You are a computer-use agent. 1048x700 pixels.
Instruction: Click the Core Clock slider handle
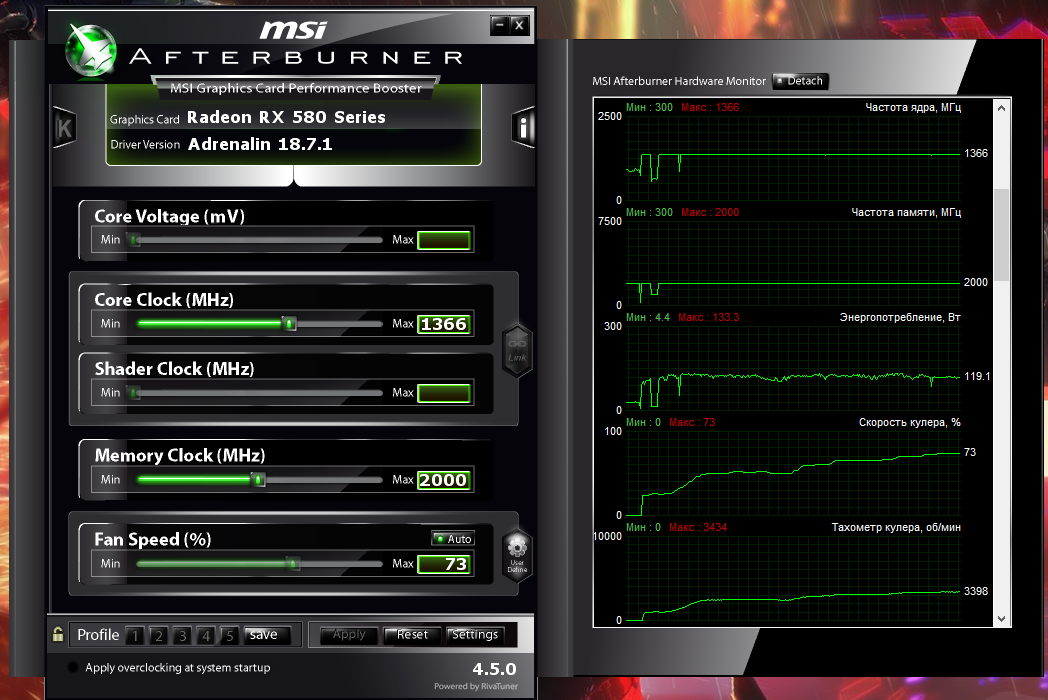click(289, 324)
